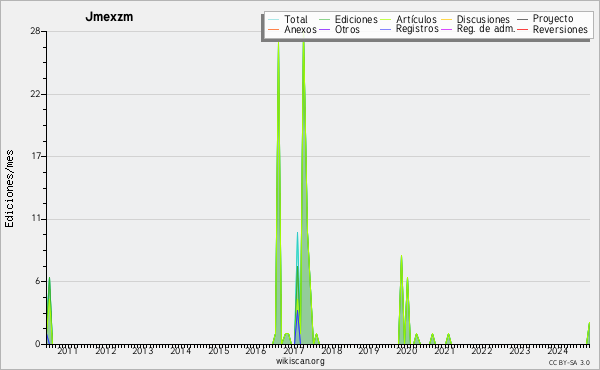This screenshot has width=600, height=370.
Task: Click the 2013 year label
Action: pyautogui.click(x=143, y=350)
